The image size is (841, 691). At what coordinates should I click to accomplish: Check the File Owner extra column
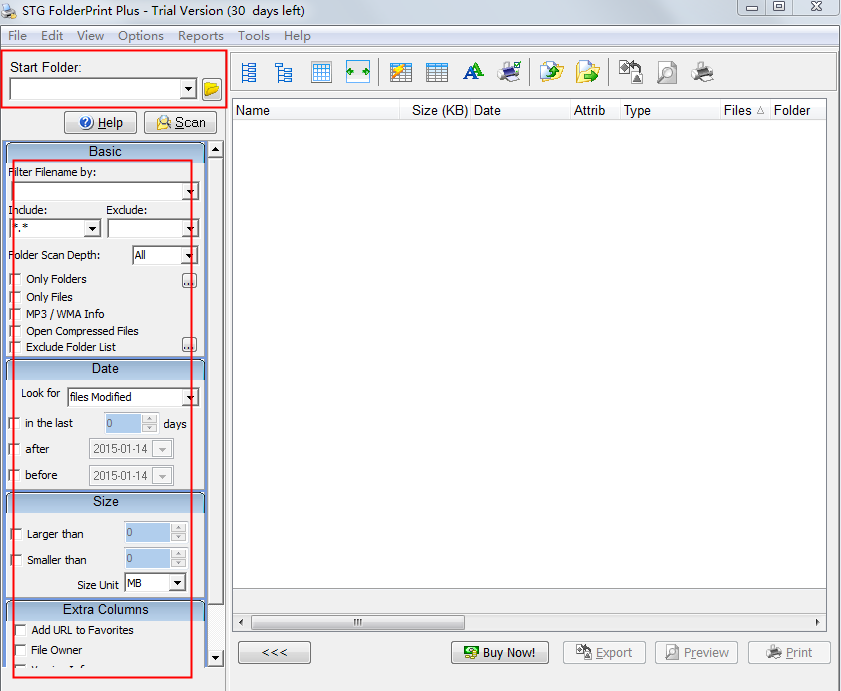[20, 650]
